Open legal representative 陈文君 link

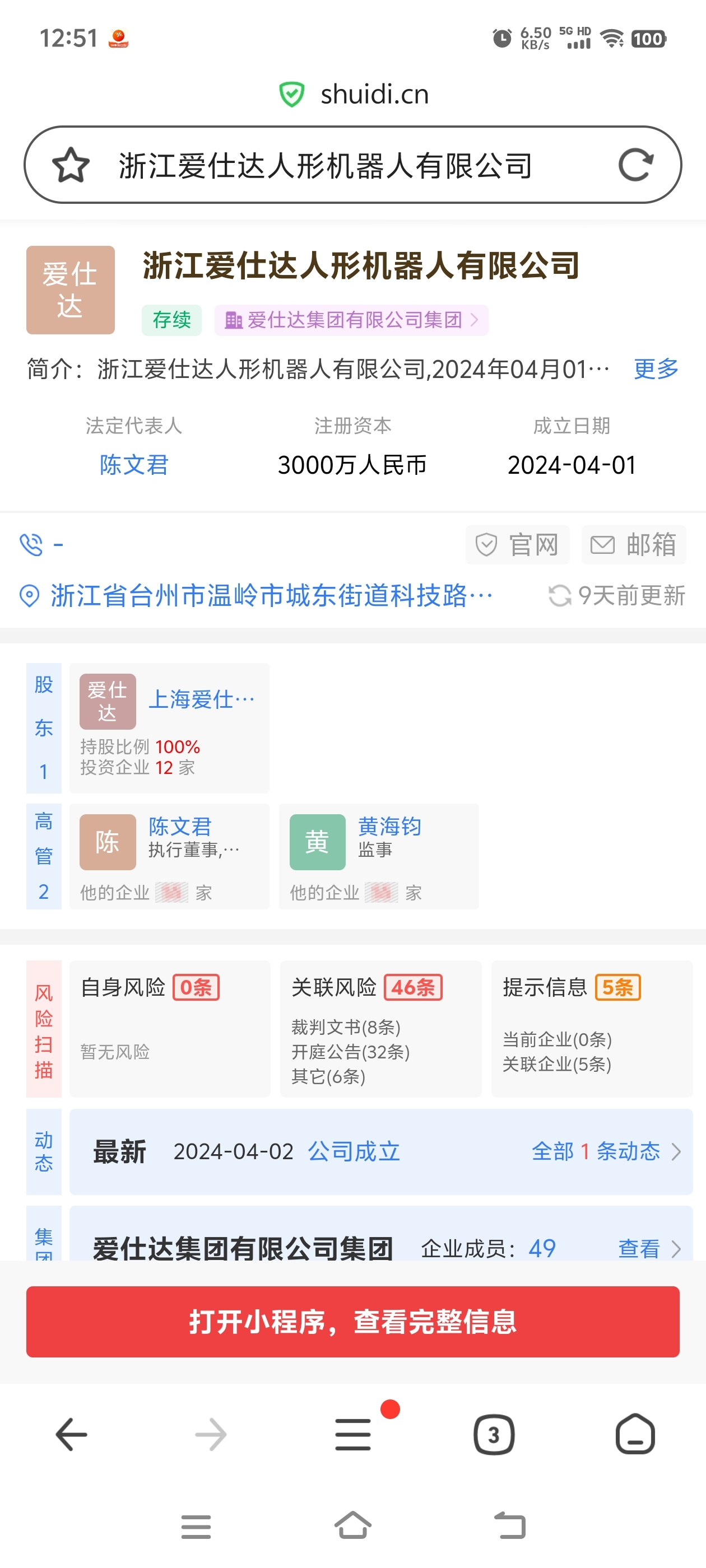click(x=134, y=465)
